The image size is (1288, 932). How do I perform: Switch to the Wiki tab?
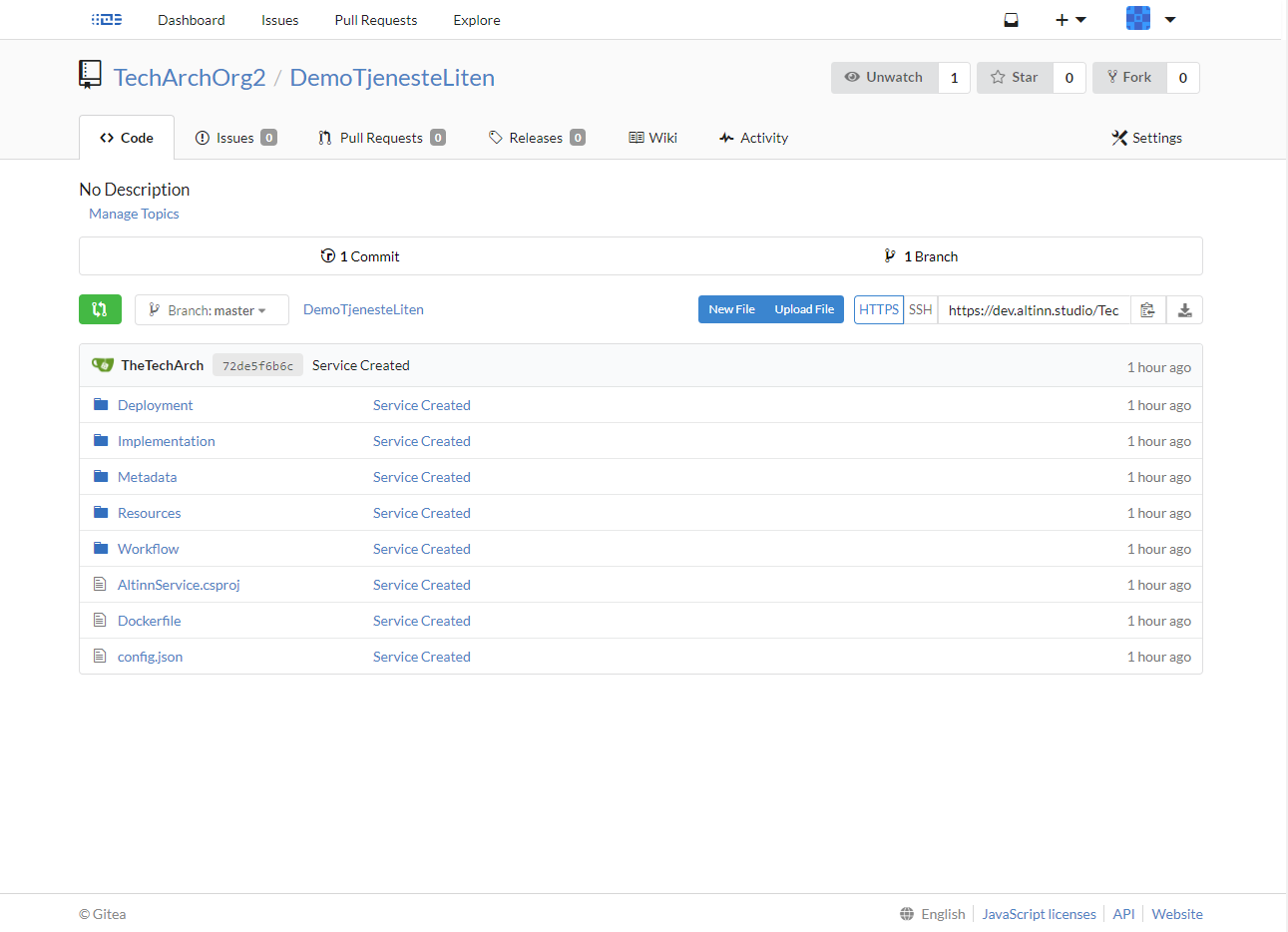pyautogui.click(x=652, y=138)
